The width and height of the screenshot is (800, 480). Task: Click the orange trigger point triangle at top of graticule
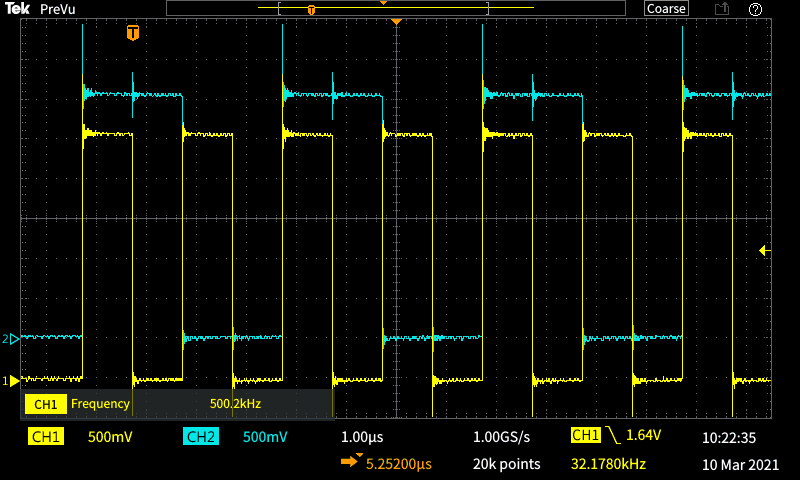tap(397, 22)
